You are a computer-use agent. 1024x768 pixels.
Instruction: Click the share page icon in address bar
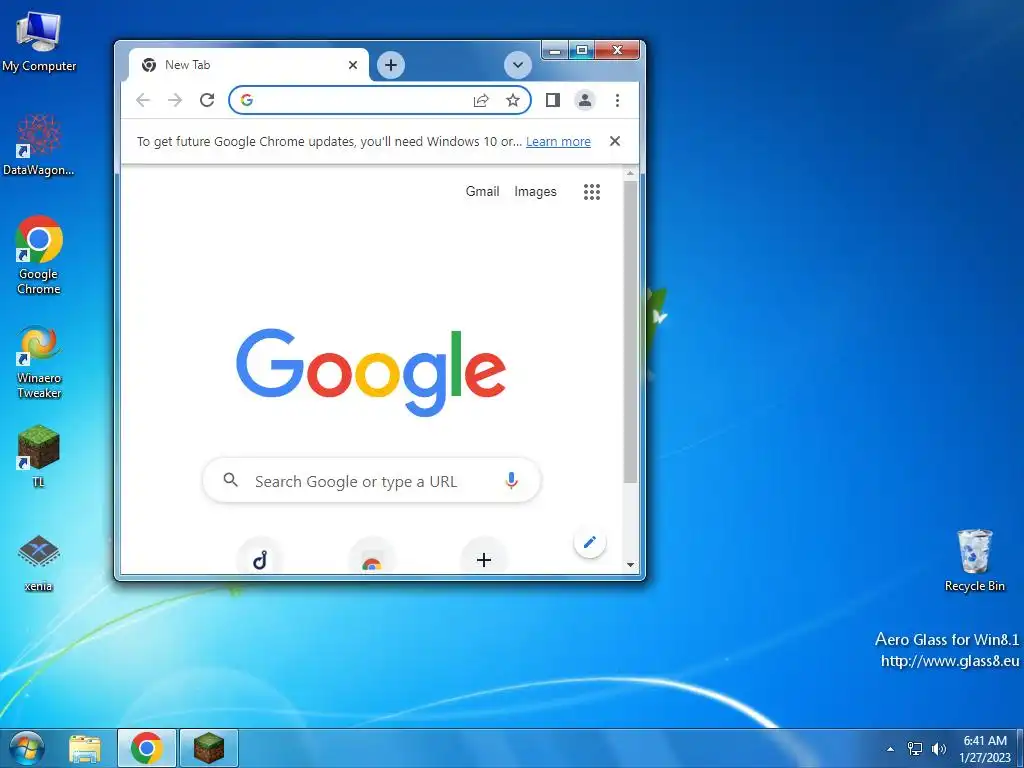tap(481, 100)
